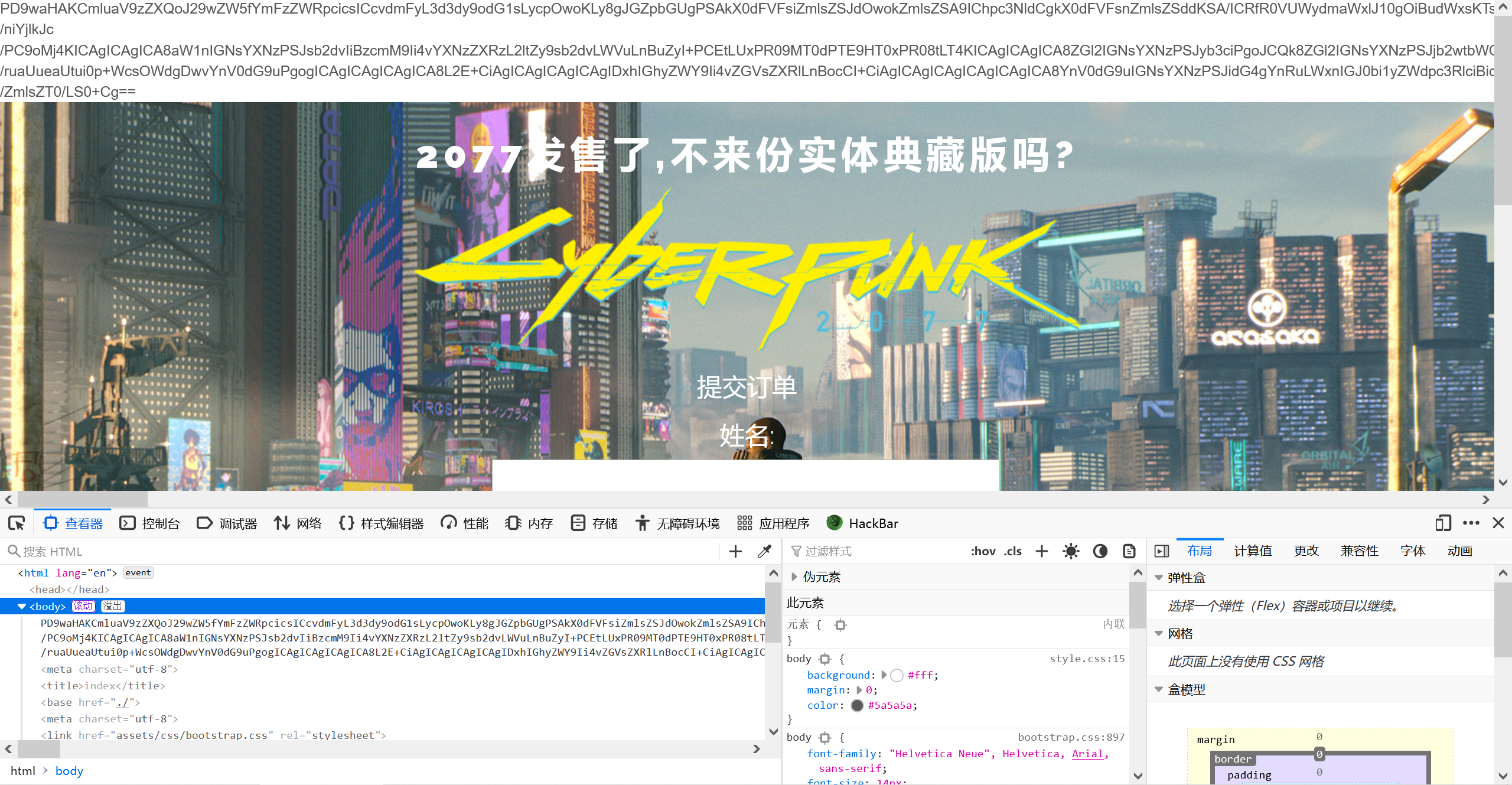Collapse the sidebar pane toggle icon
1512x785 pixels.
coord(1162,551)
